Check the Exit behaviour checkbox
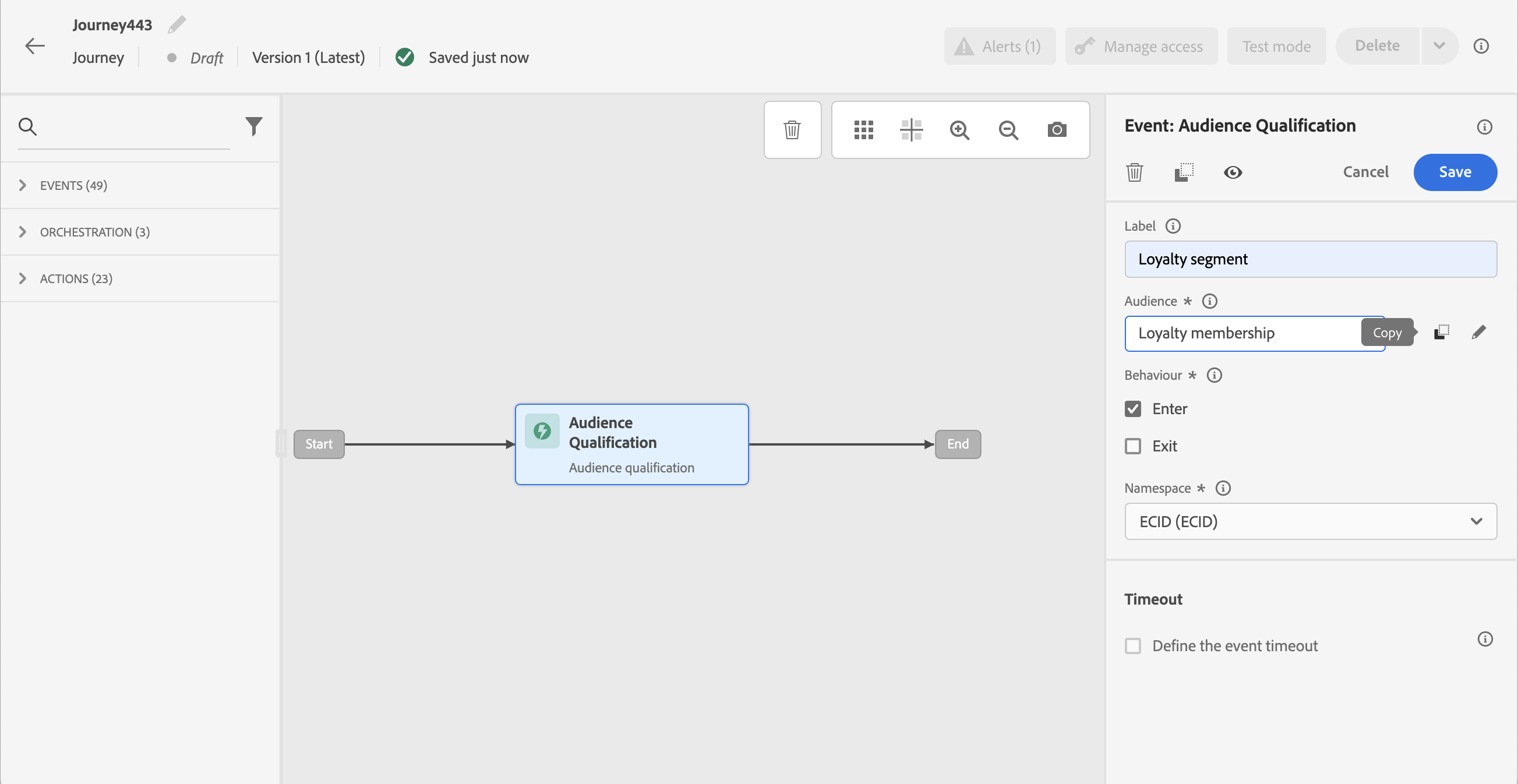The image size is (1518, 784). click(x=1132, y=446)
